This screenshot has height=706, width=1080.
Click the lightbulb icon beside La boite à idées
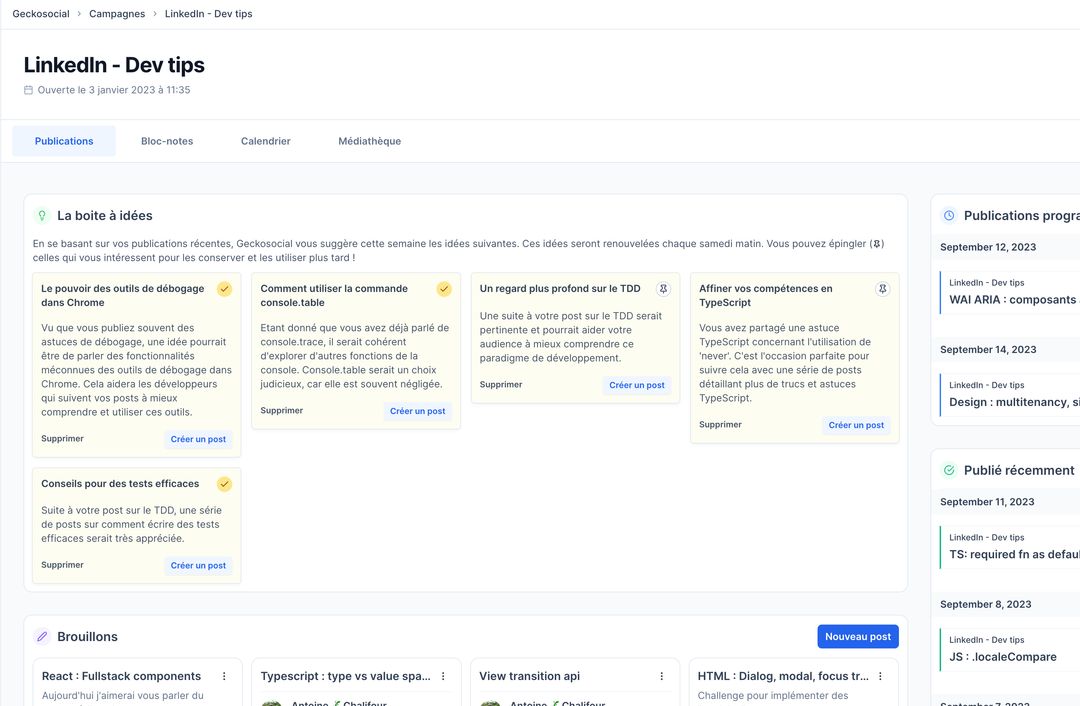coord(42,216)
